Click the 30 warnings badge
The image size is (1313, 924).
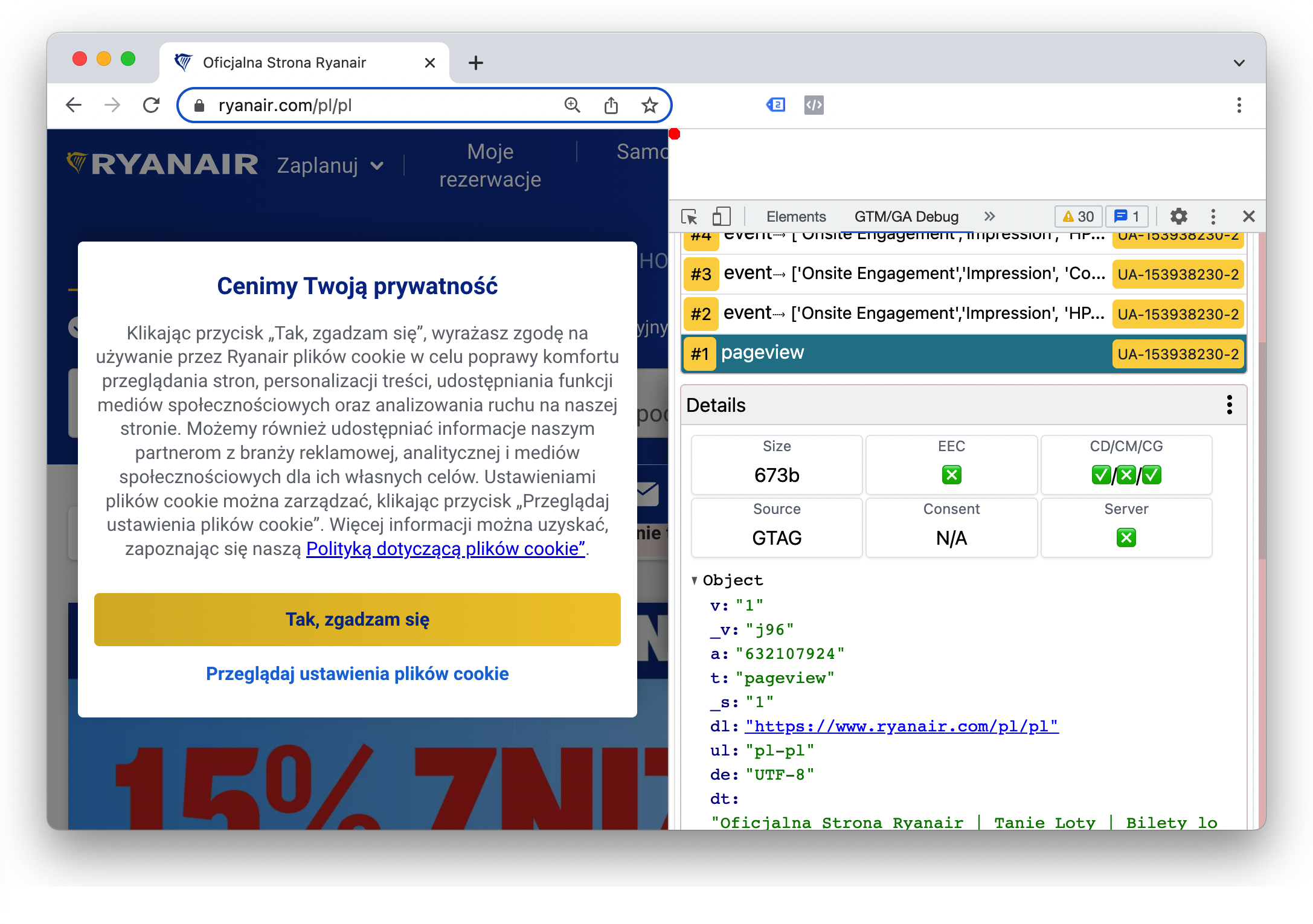coord(1078,216)
